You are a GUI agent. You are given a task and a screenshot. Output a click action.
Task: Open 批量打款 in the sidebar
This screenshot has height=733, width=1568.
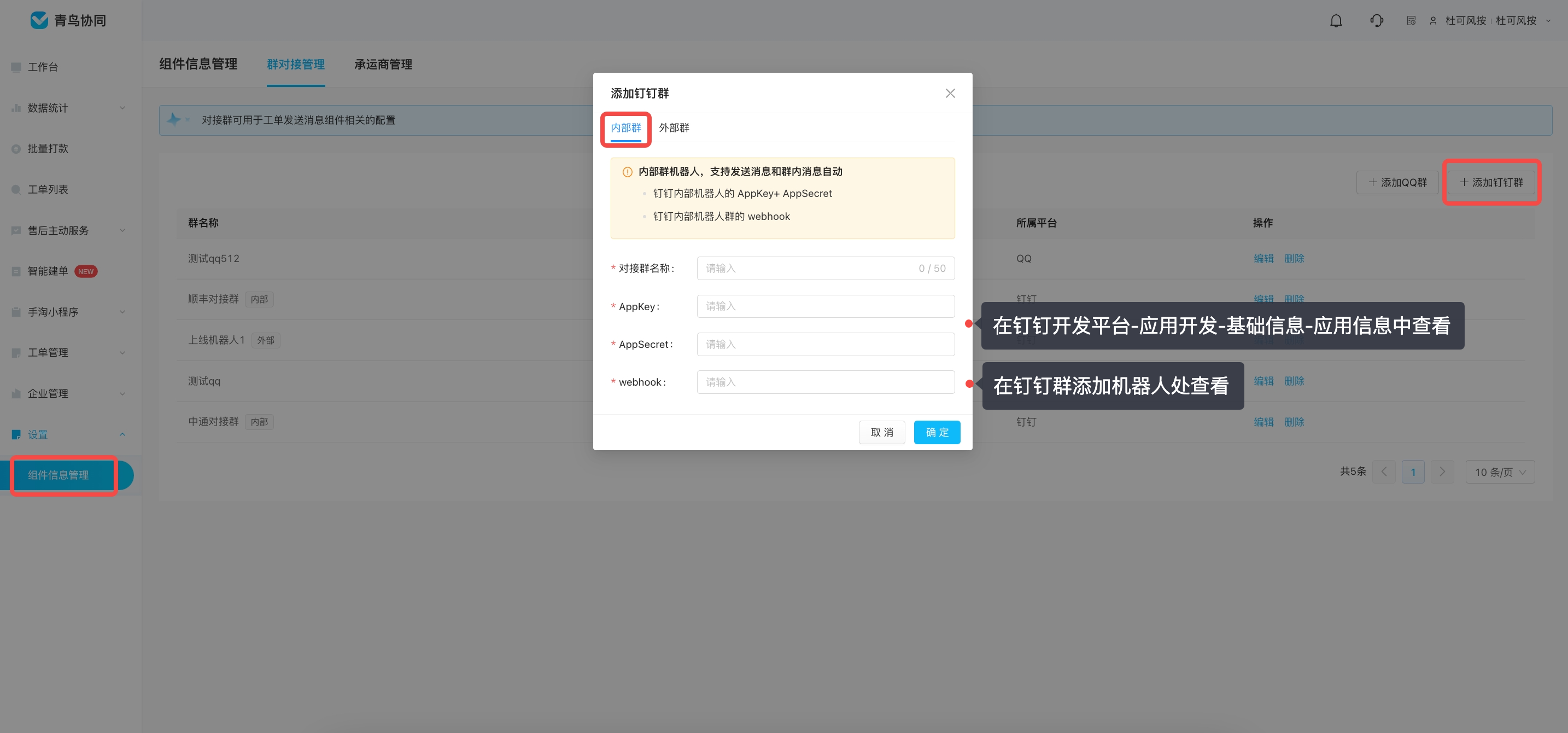(x=48, y=149)
